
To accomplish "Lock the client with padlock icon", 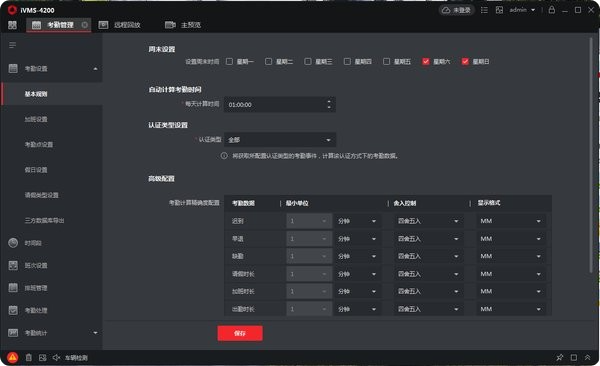I will [551, 10].
